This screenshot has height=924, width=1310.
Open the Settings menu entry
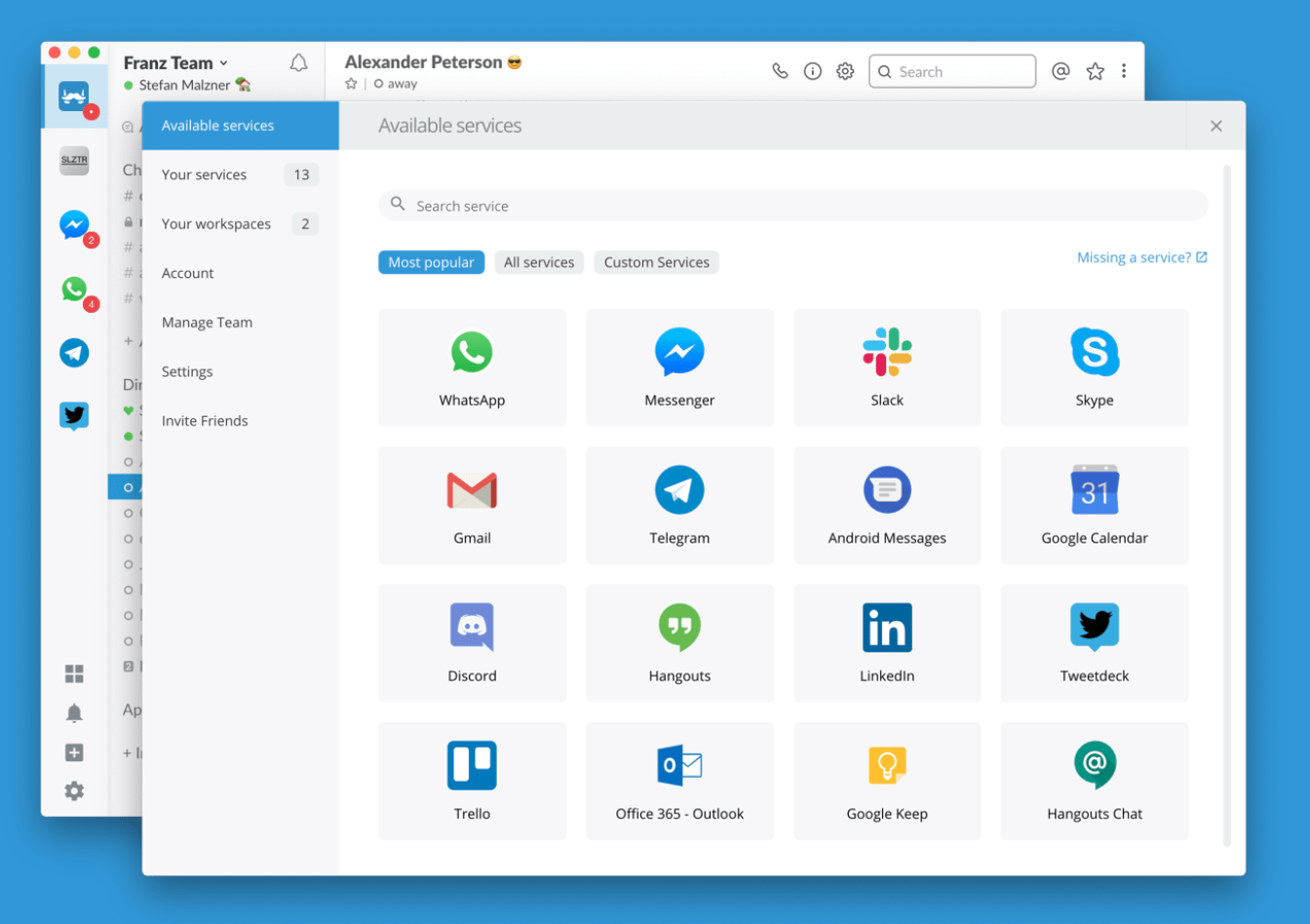pos(241,371)
